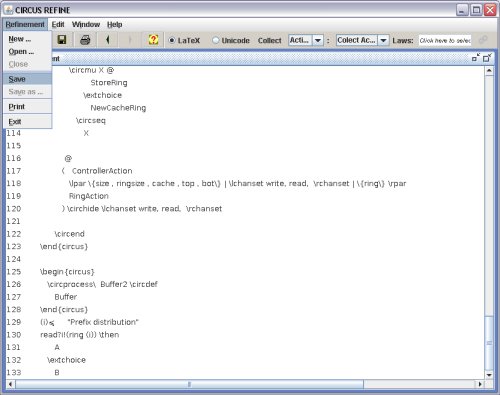
Task: Expand the Colect Ac... dropdown
Action: (383, 40)
